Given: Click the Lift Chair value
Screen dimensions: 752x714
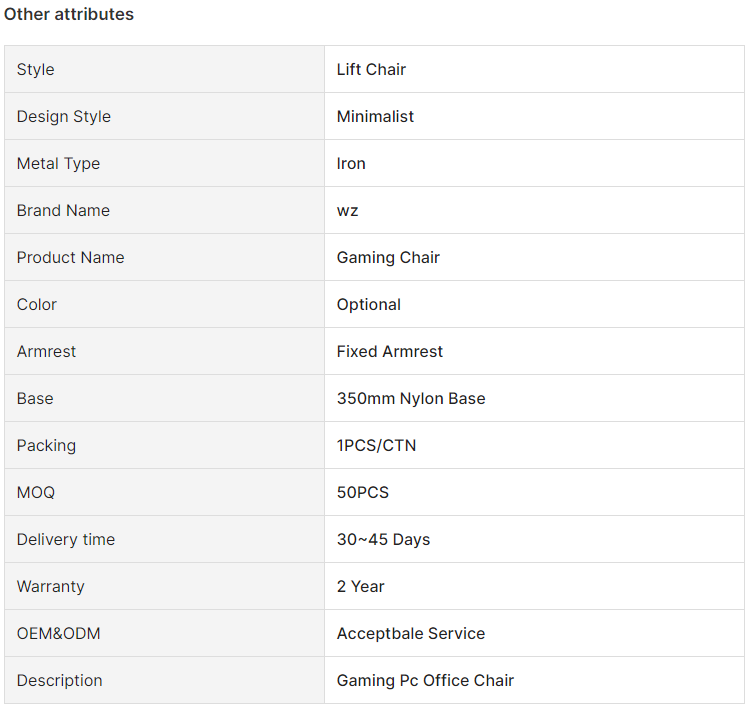Looking at the screenshot, I should (371, 70).
